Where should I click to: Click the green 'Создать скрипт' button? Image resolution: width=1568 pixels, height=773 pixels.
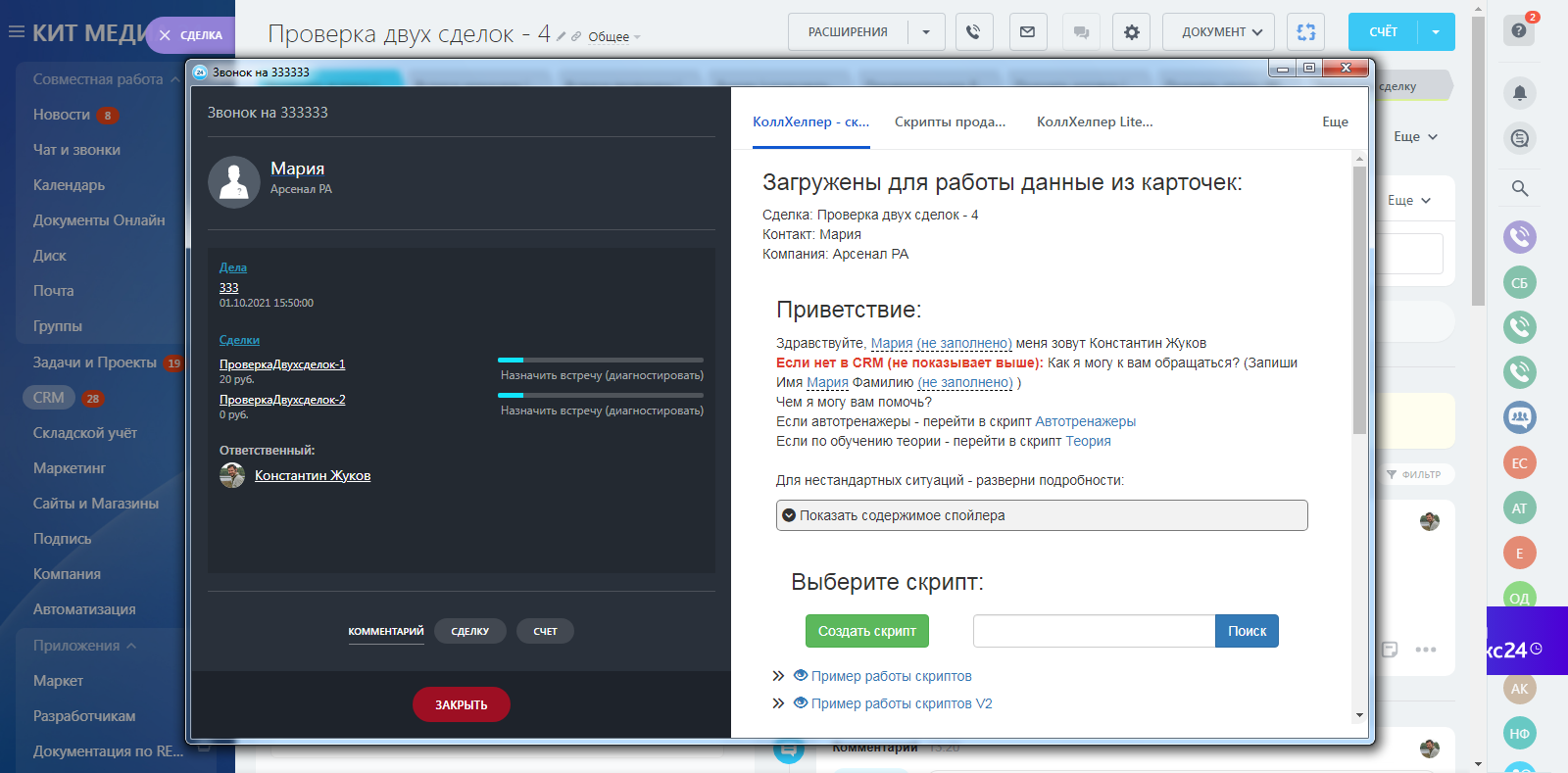point(866,631)
